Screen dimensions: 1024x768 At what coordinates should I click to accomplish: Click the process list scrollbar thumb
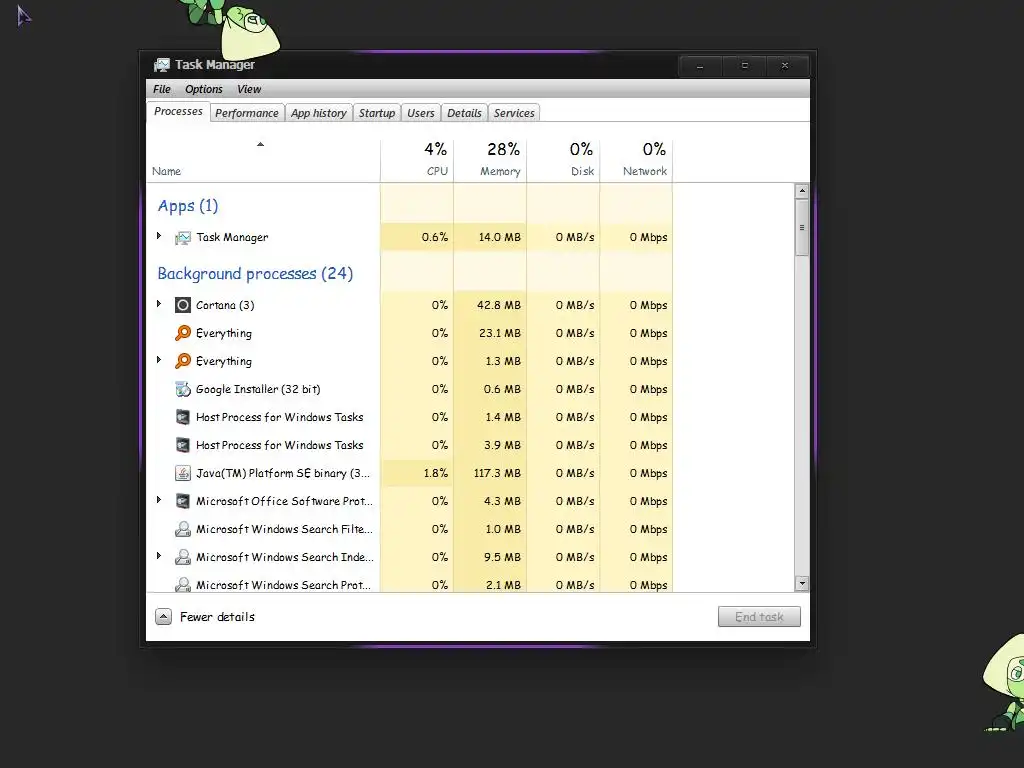coord(802,228)
